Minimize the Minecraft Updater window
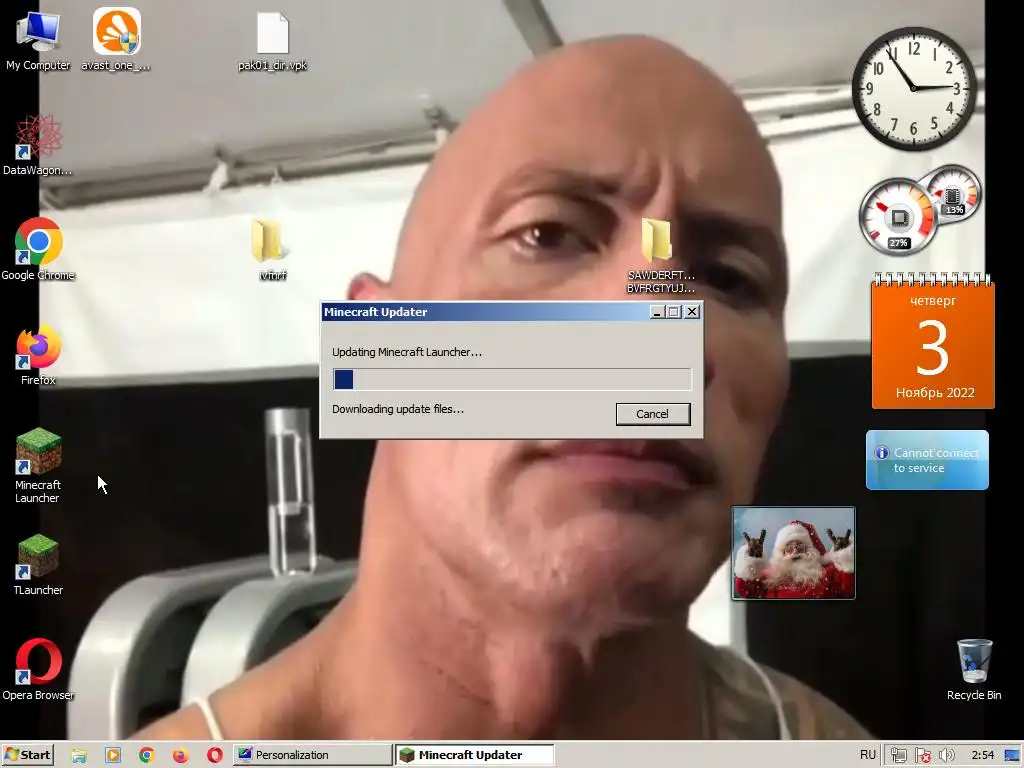Viewport: 1024px width, 768px height. [658, 312]
